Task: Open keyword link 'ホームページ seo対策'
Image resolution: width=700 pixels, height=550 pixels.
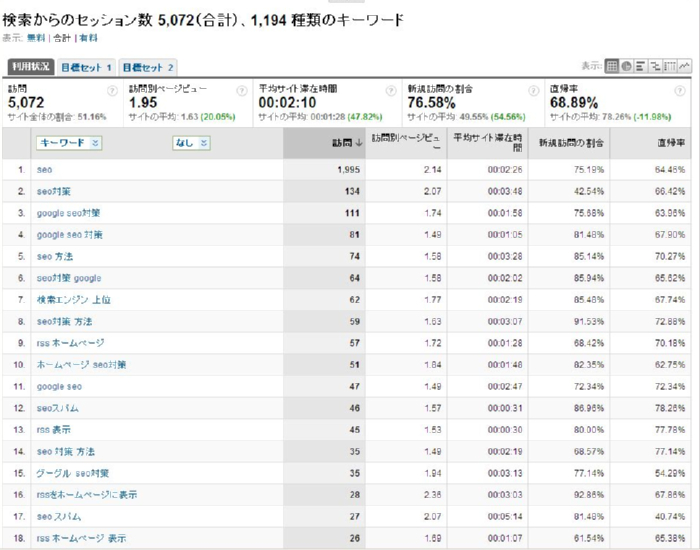Action: pyautogui.click(x=81, y=365)
